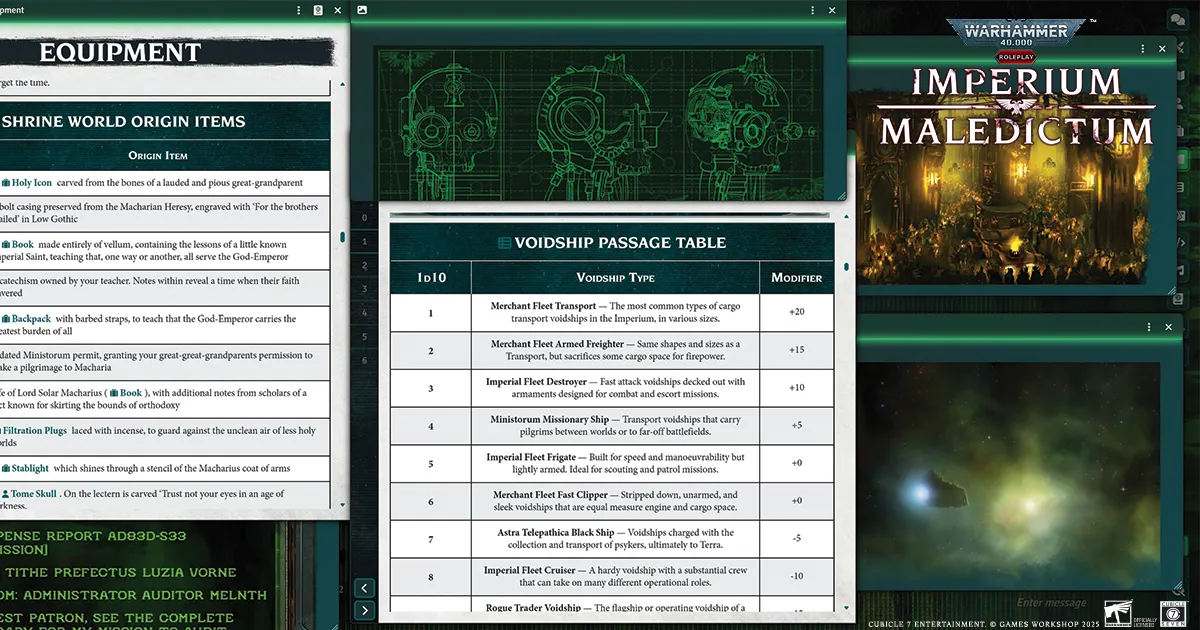This screenshot has width=1200, height=630.
Task: Open the Filtration Plugs item link
Action: (x=34, y=431)
